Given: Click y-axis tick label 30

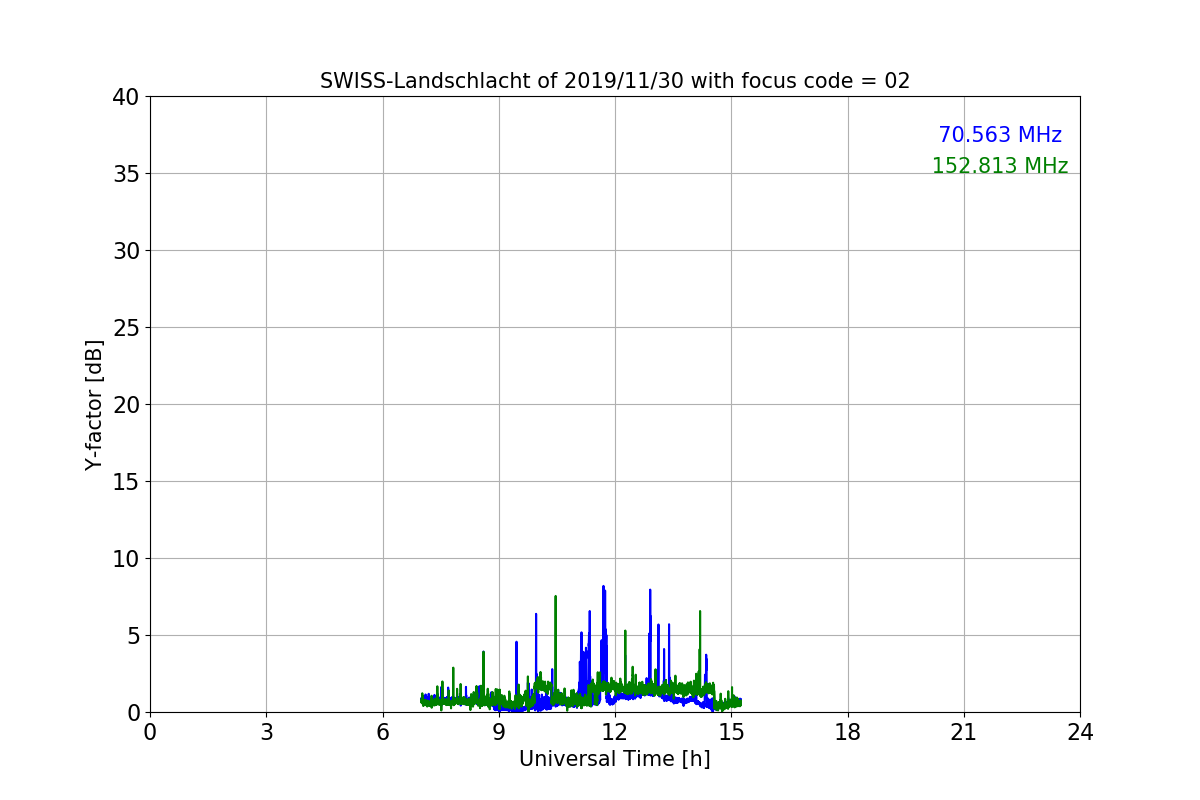Looking at the screenshot, I should coord(125,251).
